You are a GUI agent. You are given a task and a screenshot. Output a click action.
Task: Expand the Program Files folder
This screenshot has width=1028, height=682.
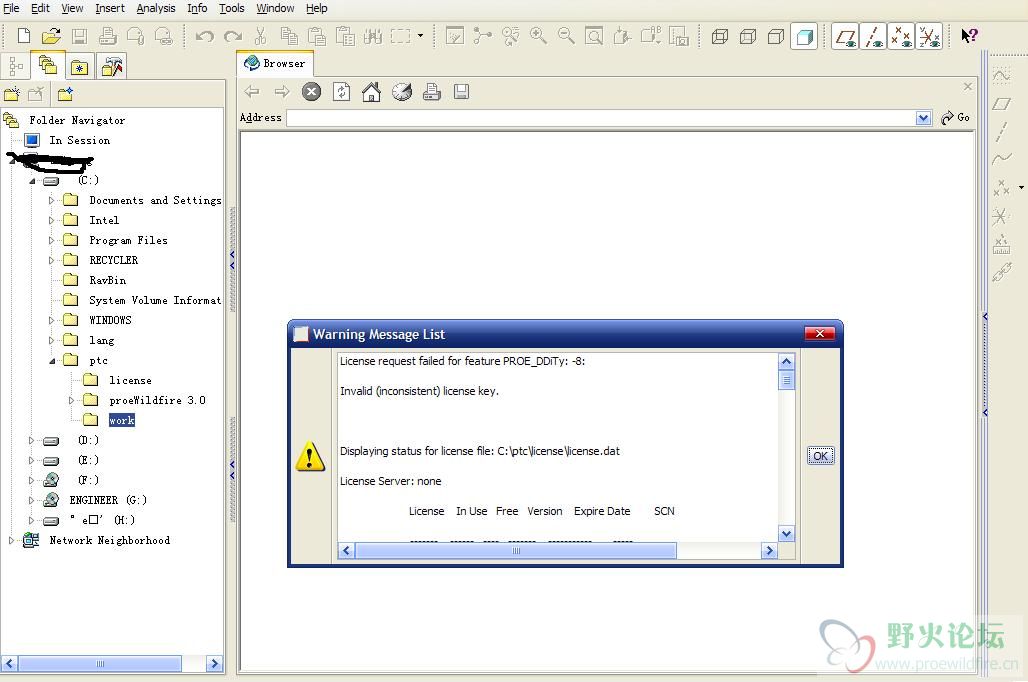(x=52, y=240)
